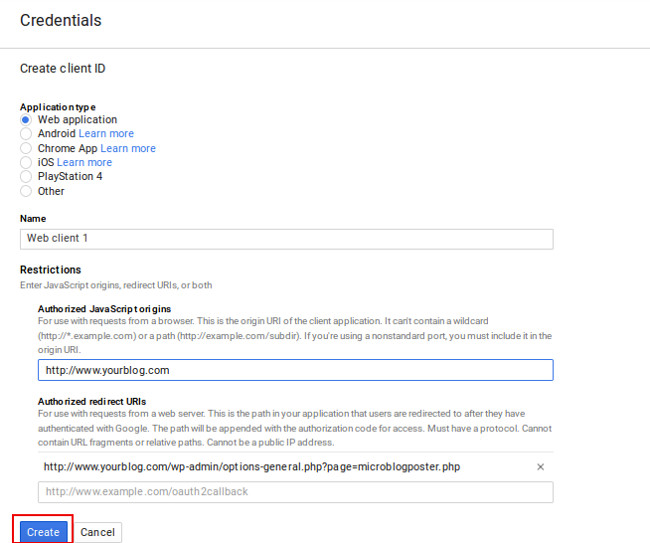
Task: Select the Web application radio button
Action: (x=26, y=120)
